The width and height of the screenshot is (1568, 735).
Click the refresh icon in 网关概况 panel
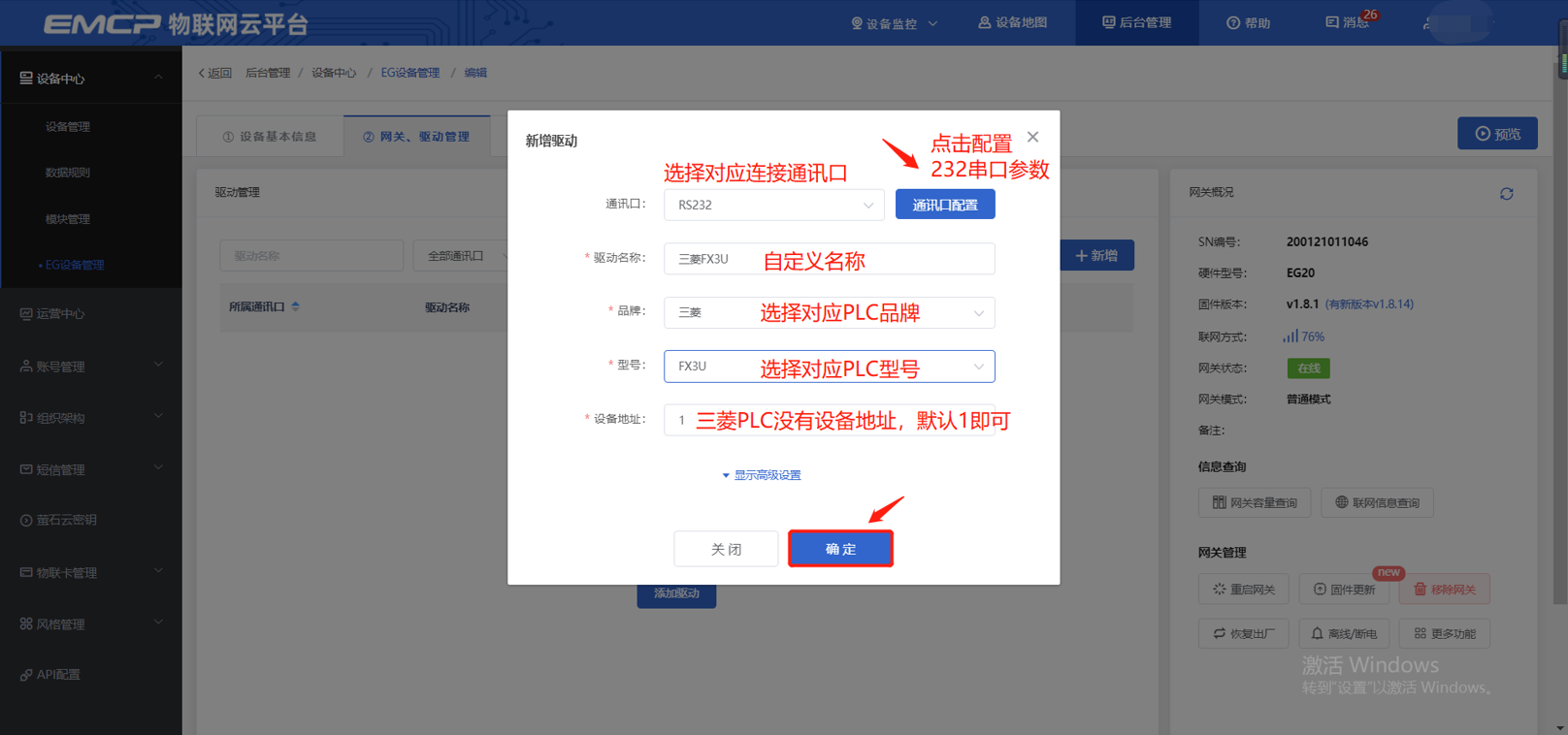pyautogui.click(x=1506, y=194)
